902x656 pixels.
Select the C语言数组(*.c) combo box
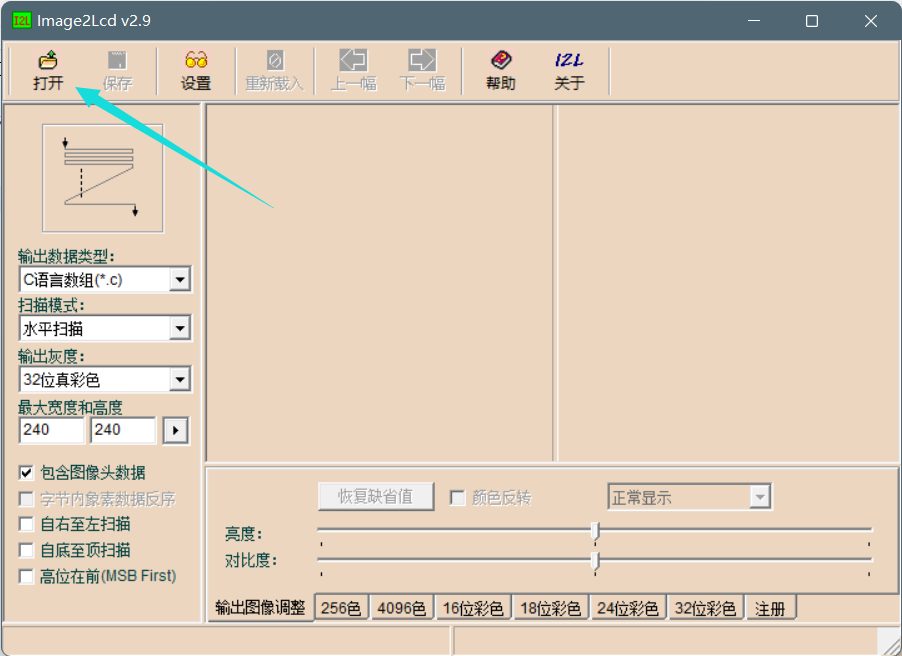(x=105, y=280)
